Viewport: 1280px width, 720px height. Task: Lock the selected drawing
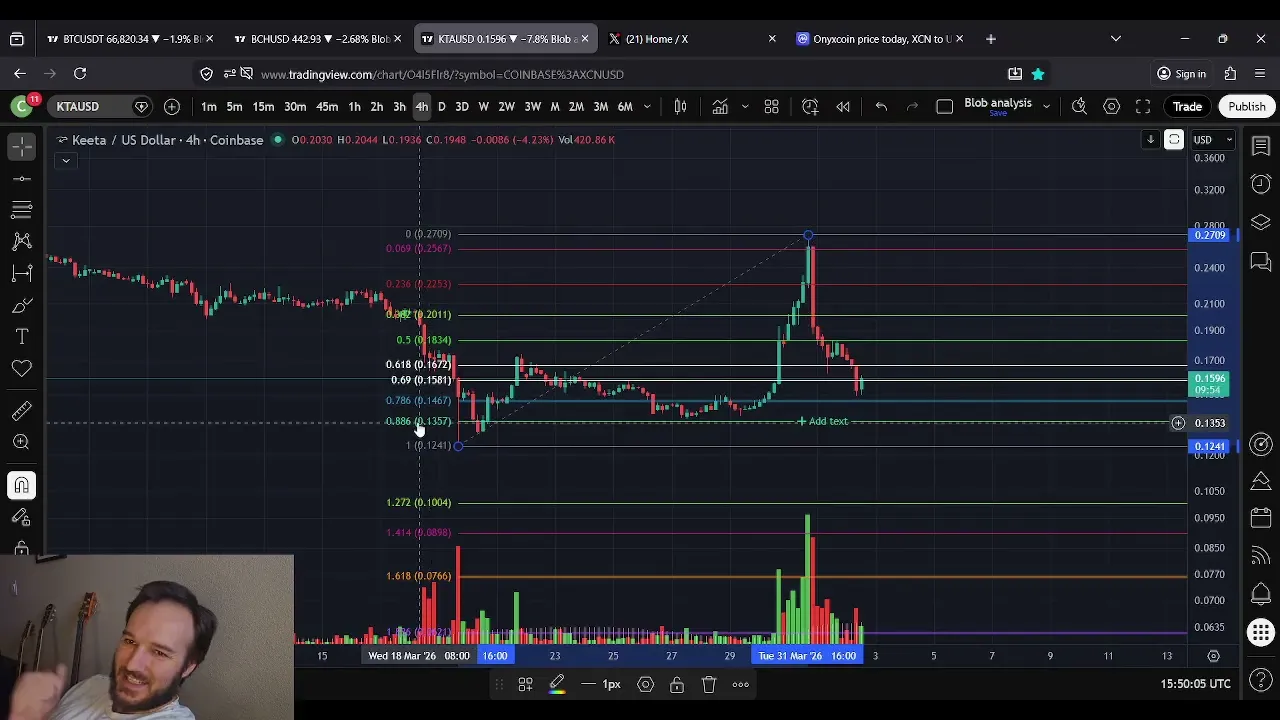(x=677, y=685)
